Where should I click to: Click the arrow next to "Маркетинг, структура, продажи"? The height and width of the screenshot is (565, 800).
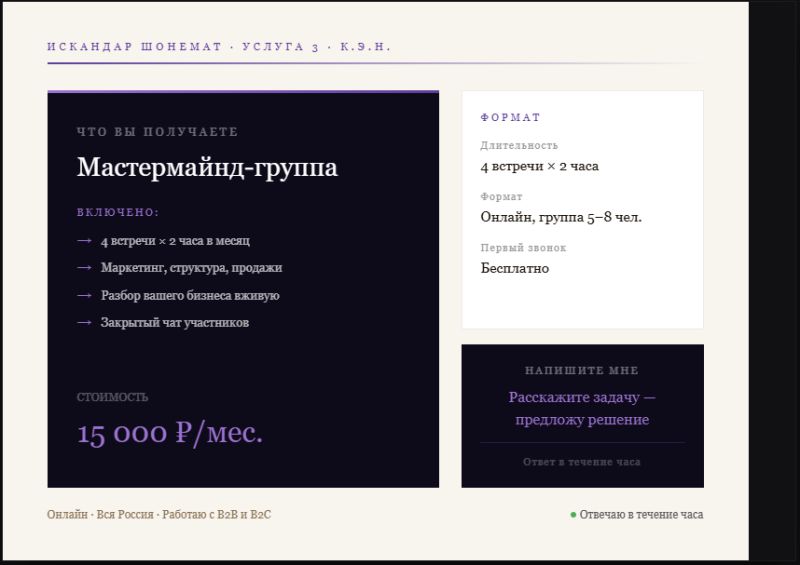pyautogui.click(x=84, y=269)
